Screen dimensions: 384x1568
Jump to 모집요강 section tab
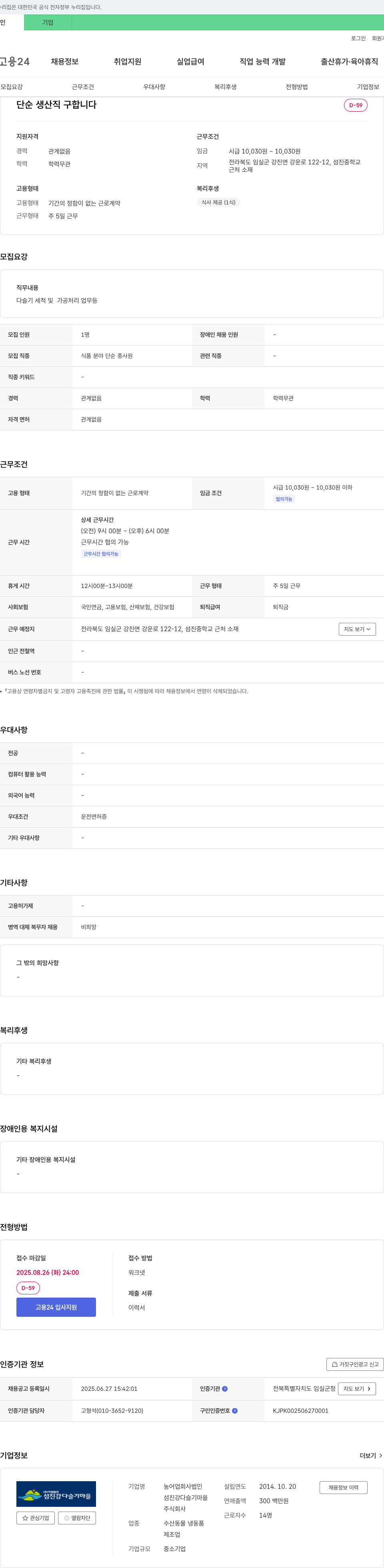click(x=12, y=87)
